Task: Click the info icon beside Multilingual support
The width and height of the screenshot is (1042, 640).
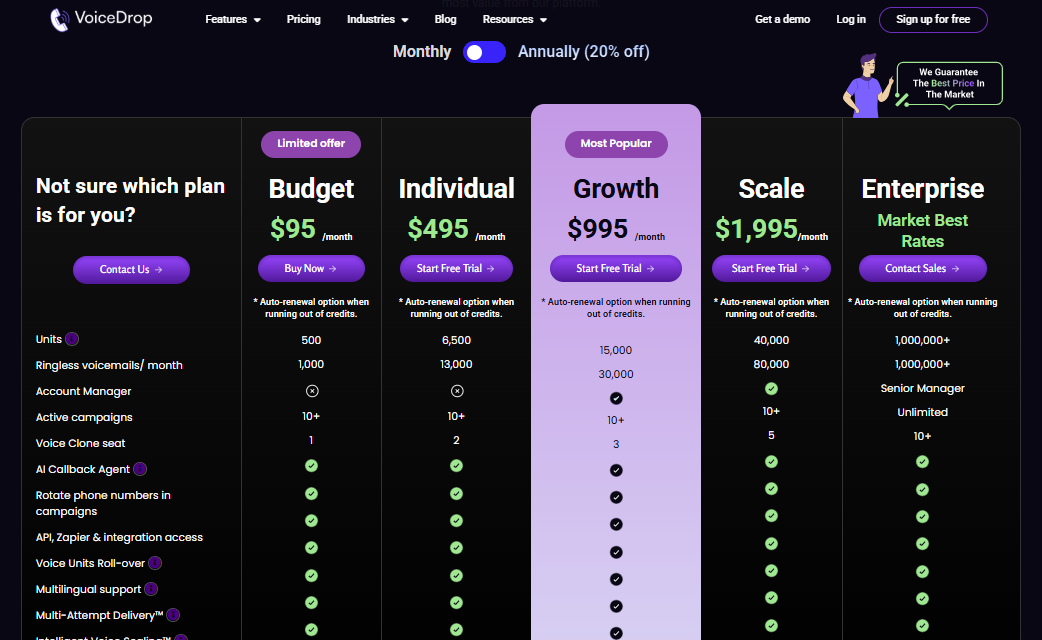Action: tap(151, 589)
